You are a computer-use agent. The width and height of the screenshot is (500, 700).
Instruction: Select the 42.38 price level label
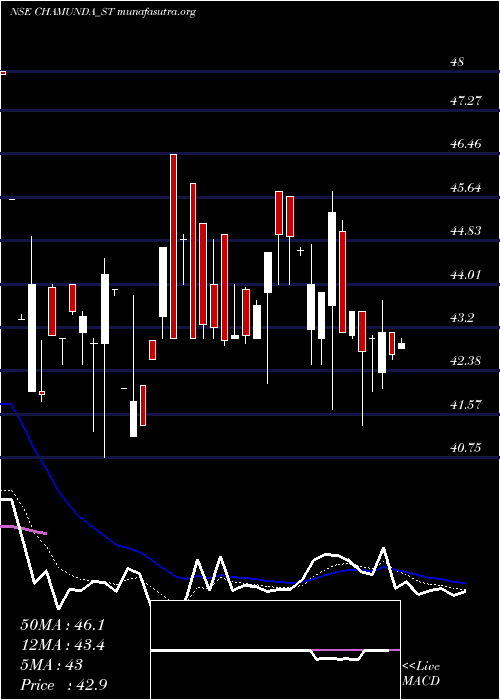tap(466, 361)
